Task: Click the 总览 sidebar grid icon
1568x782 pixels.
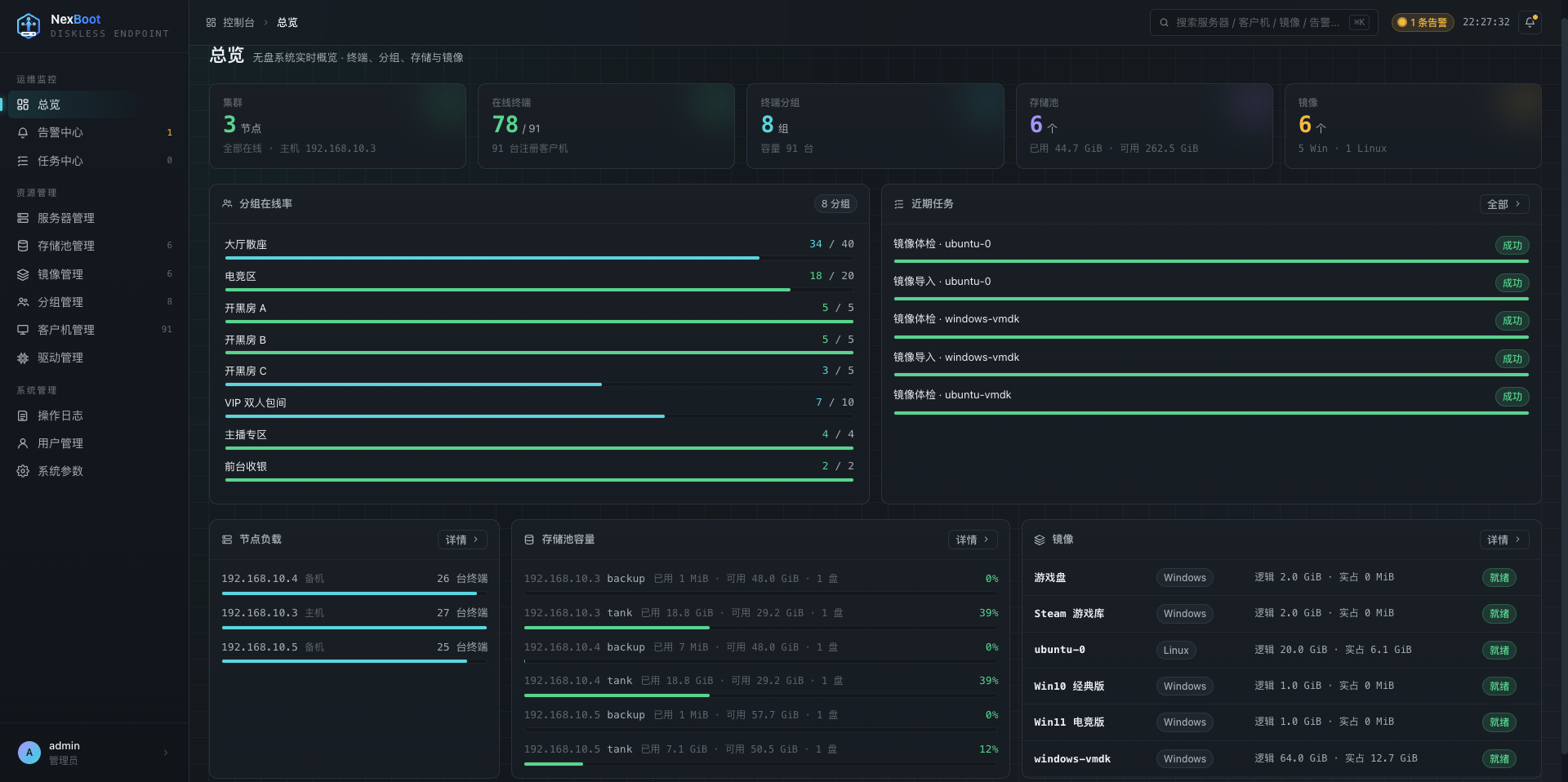Action: [23, 104]
